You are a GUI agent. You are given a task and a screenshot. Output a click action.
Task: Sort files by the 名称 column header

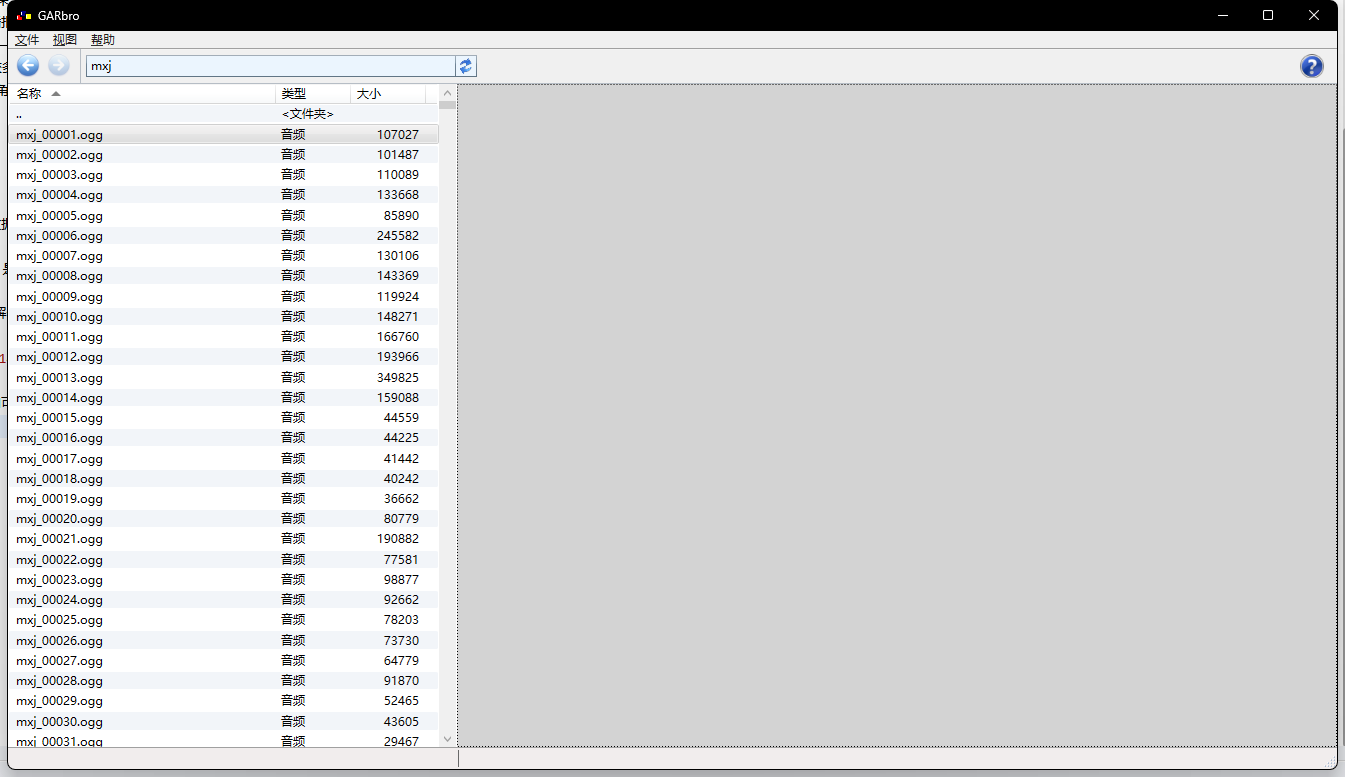pyautogui.click(x=142, y=94)
